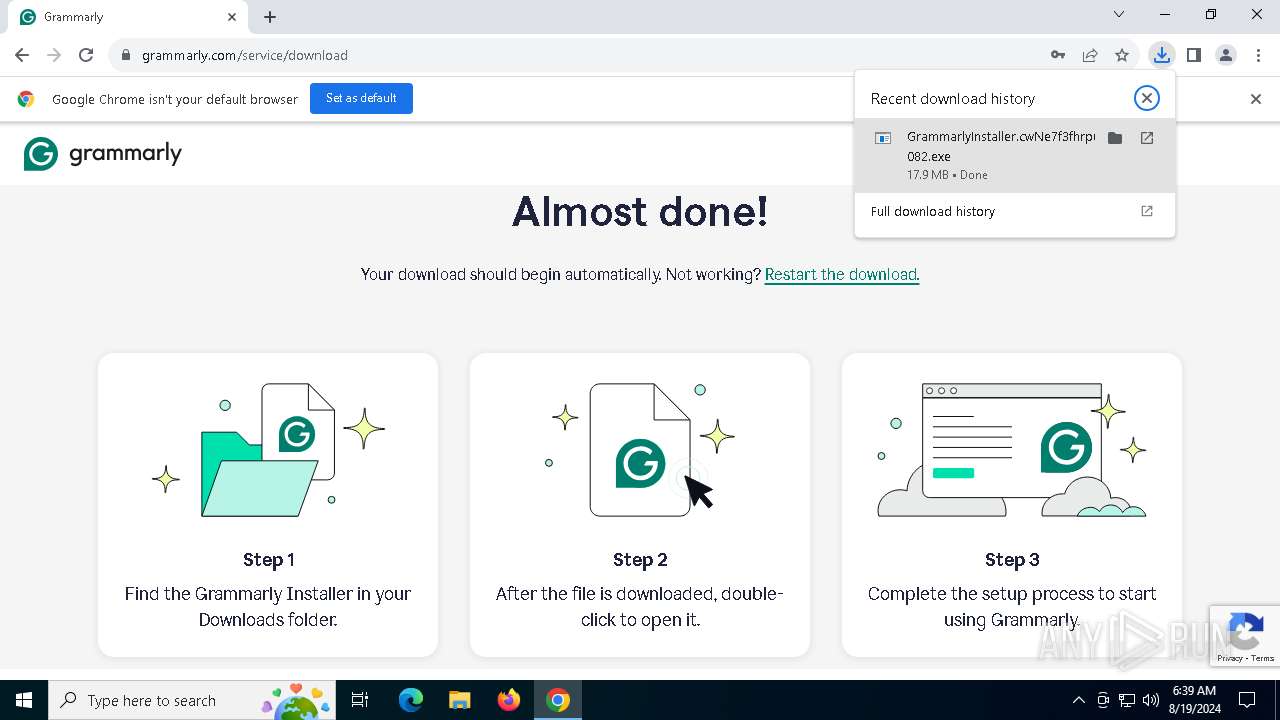Click the 'Step 2' card title
The width and height of the screenshot is (1280, 720).
click(640, 560)
